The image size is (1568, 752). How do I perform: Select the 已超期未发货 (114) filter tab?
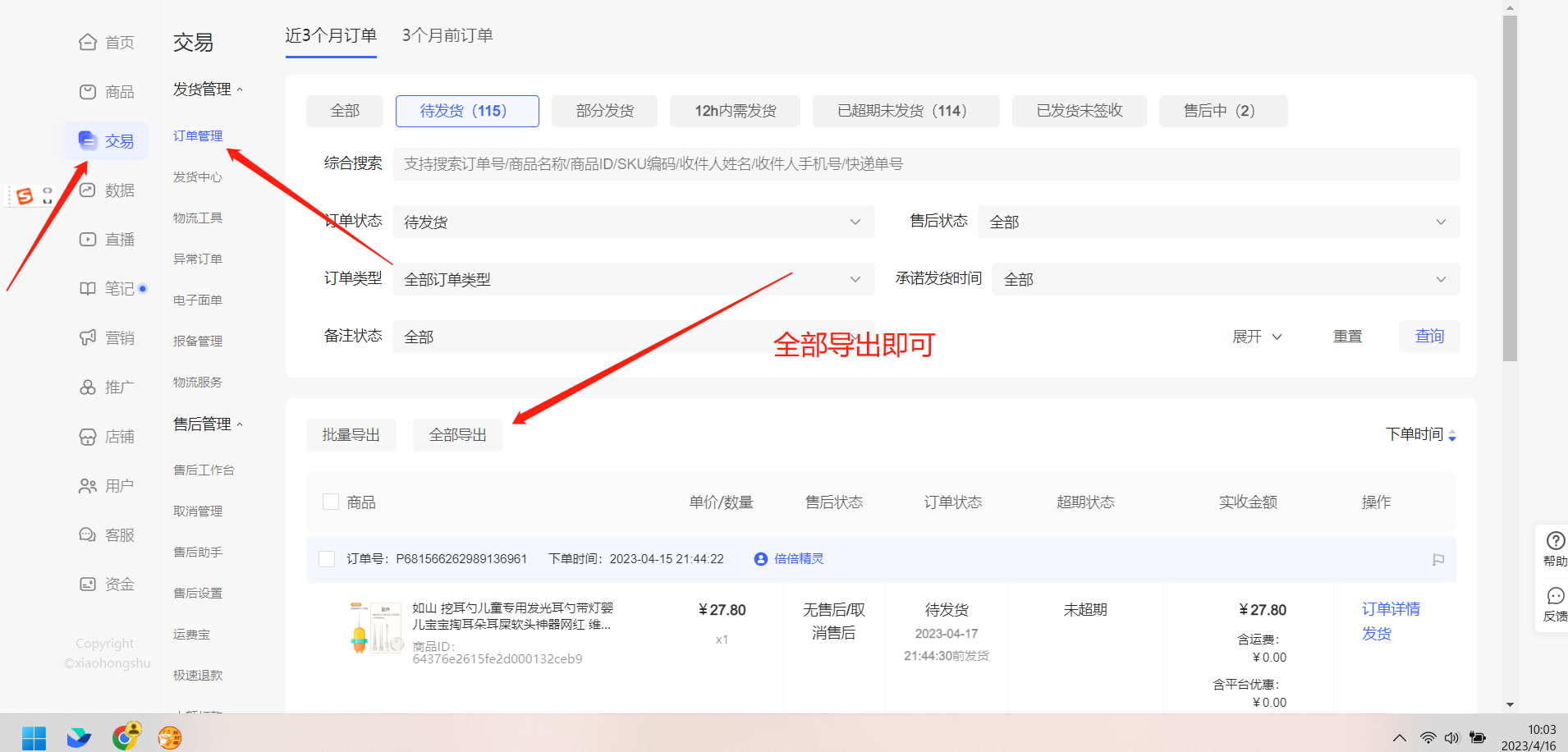pos(905,111)
